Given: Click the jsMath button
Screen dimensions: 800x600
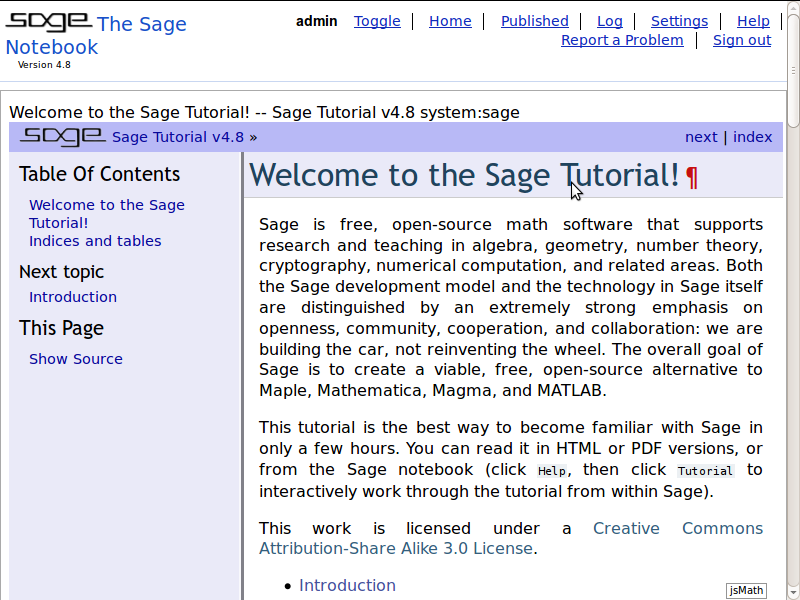Looking at the screenshot, I should tap(746, 590).
